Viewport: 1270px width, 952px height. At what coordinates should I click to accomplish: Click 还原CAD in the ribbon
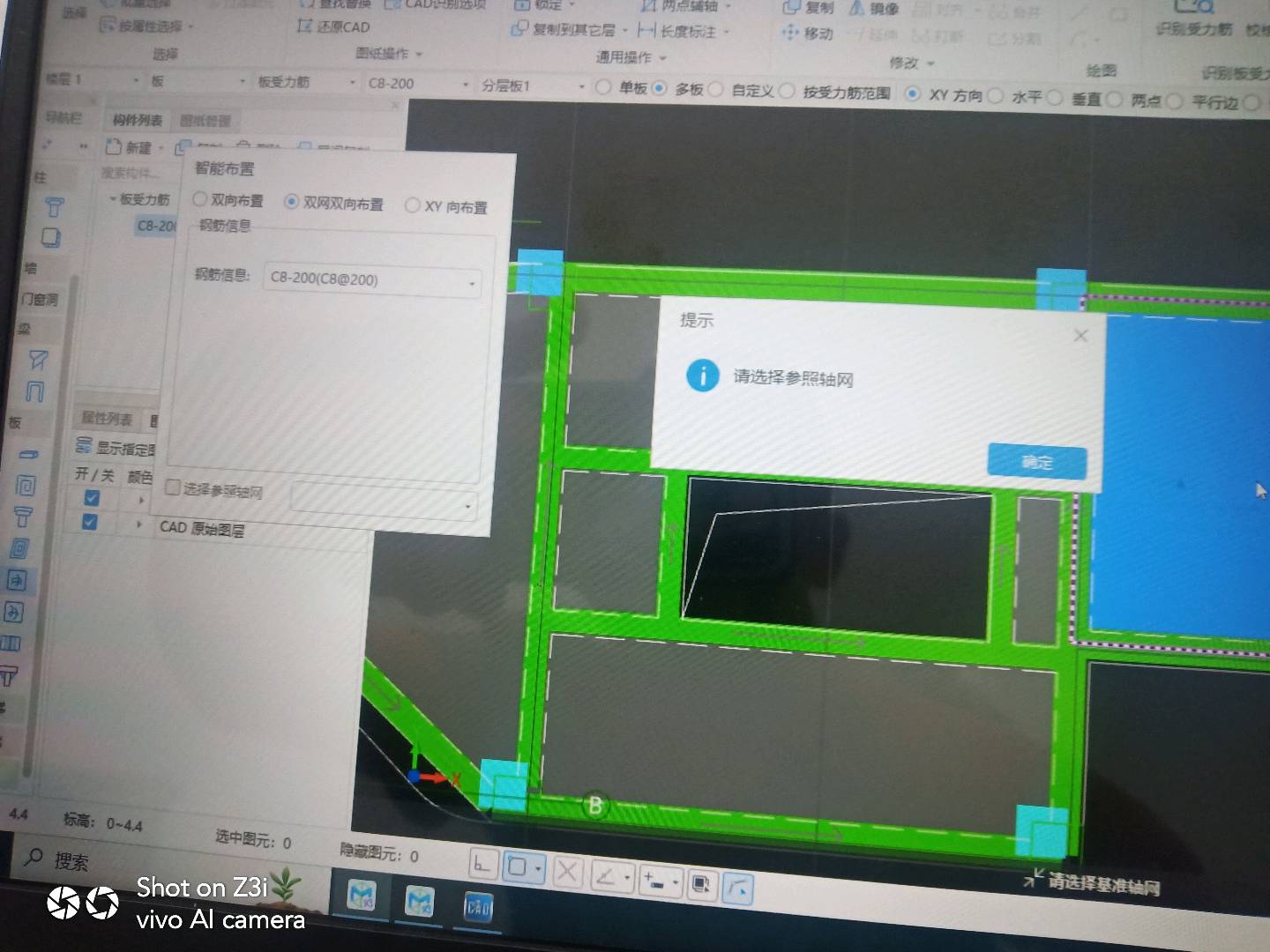(x=334, y=26)
